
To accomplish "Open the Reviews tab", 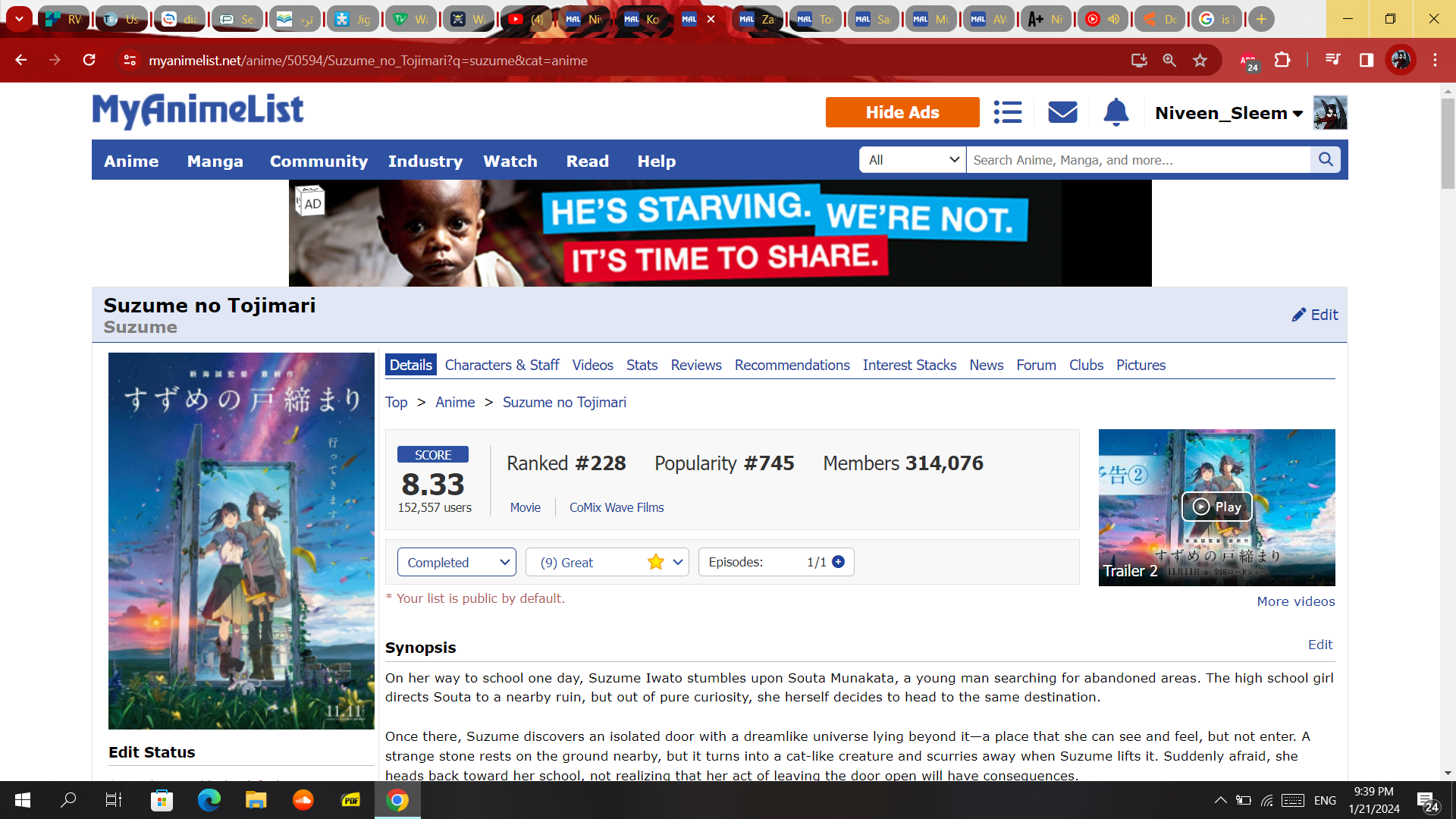I will [x=695, y=365].
